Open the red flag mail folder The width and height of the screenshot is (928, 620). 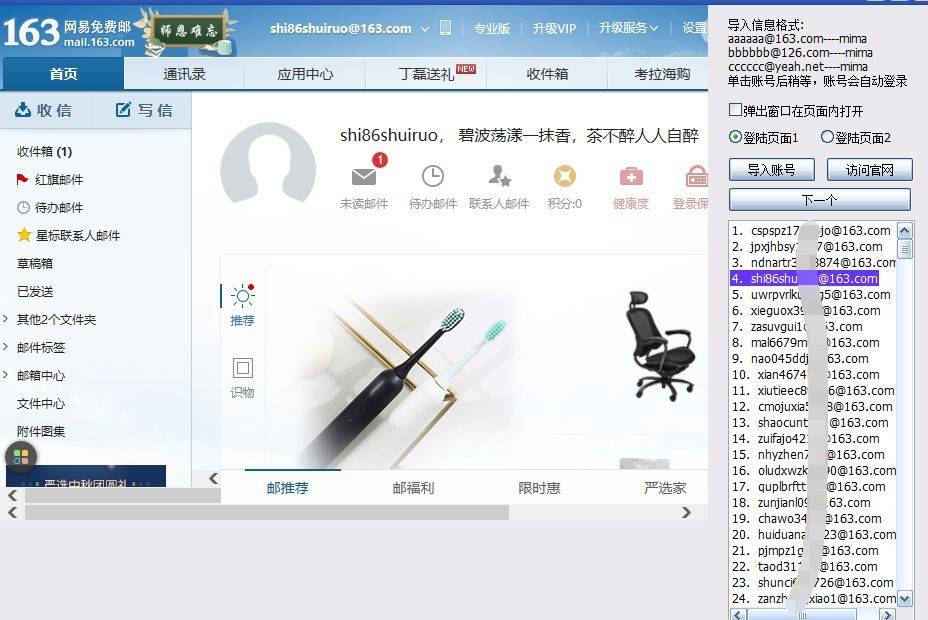pos(50,179)
